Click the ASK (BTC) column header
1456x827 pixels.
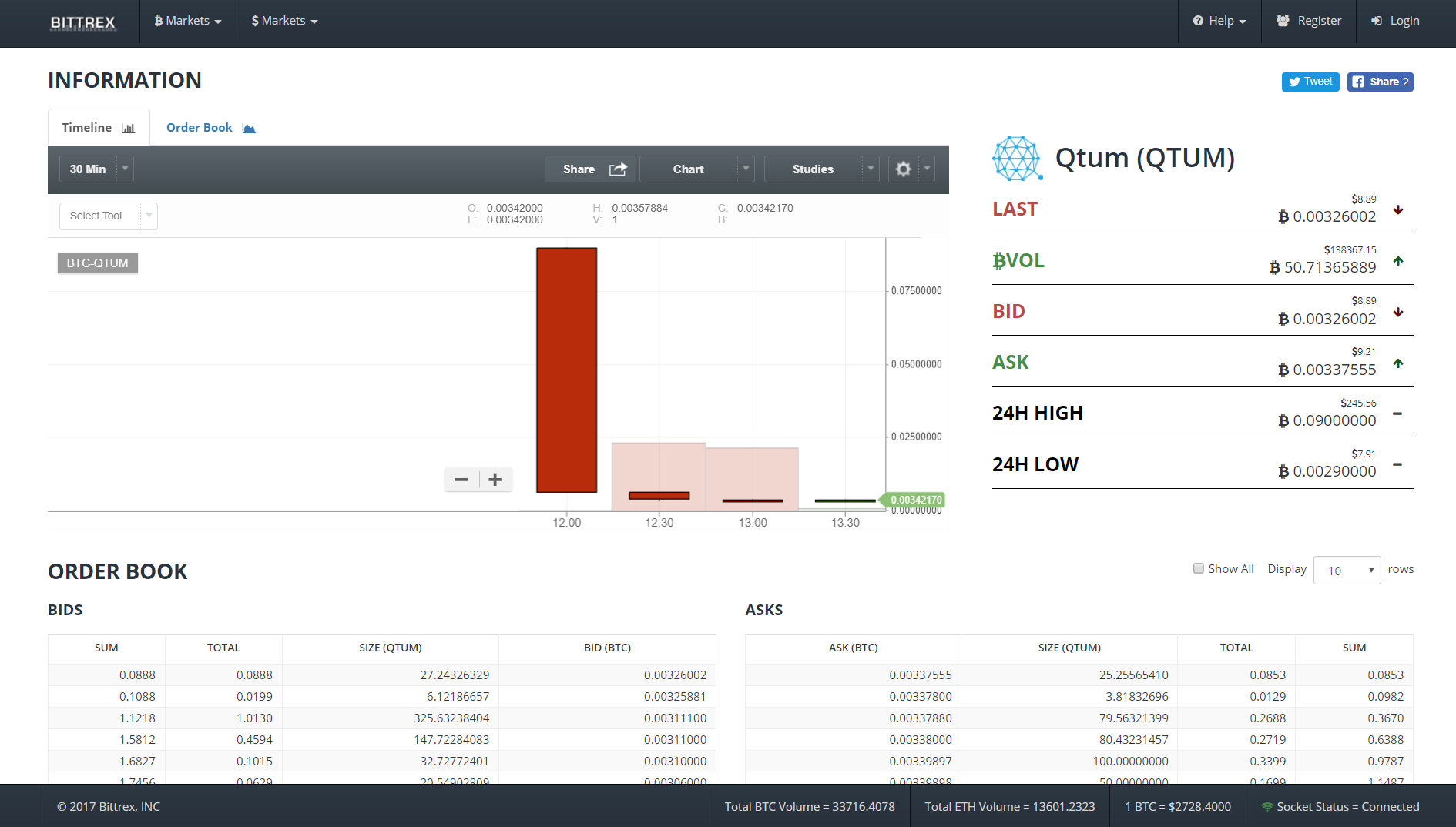pyautogui.click(x=853, y=648)
